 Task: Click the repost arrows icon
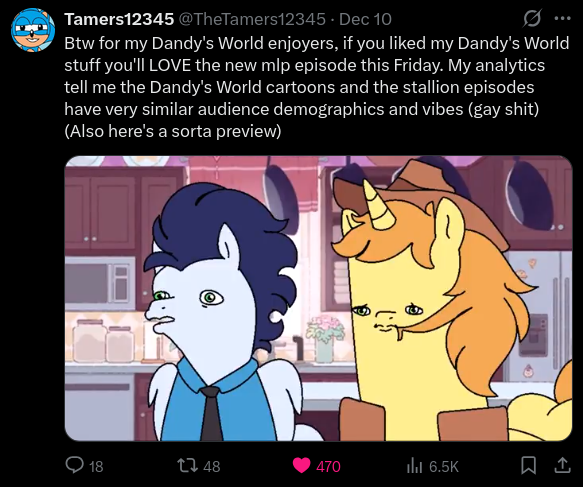(x=187, y=465)
